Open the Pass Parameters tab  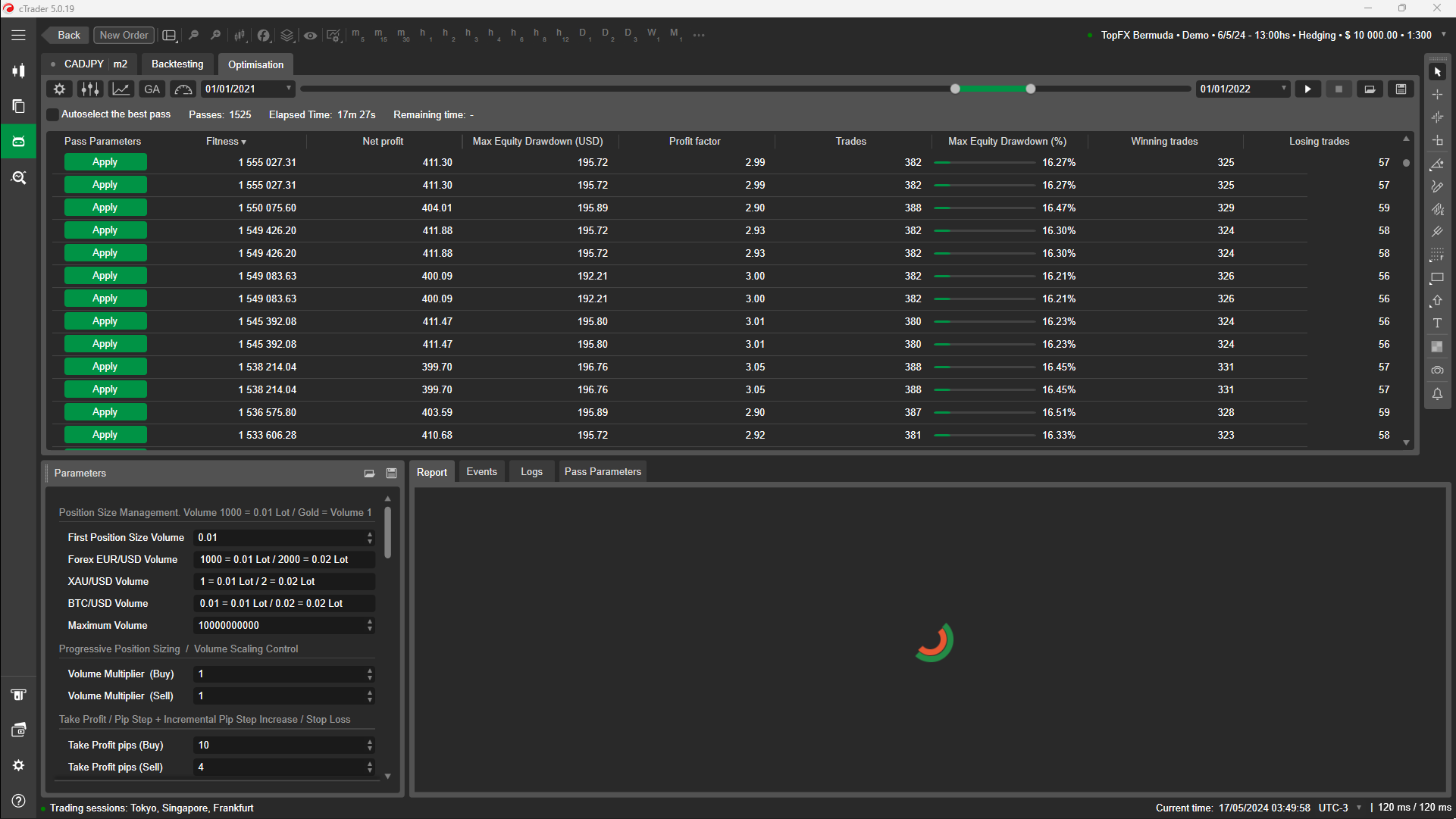(x=603, y=472)
